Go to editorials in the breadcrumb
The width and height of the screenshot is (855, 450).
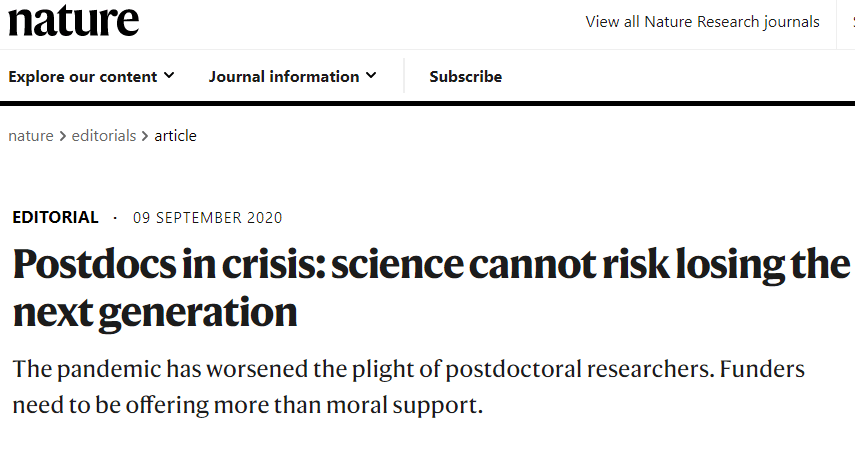(x=104, y=135)
